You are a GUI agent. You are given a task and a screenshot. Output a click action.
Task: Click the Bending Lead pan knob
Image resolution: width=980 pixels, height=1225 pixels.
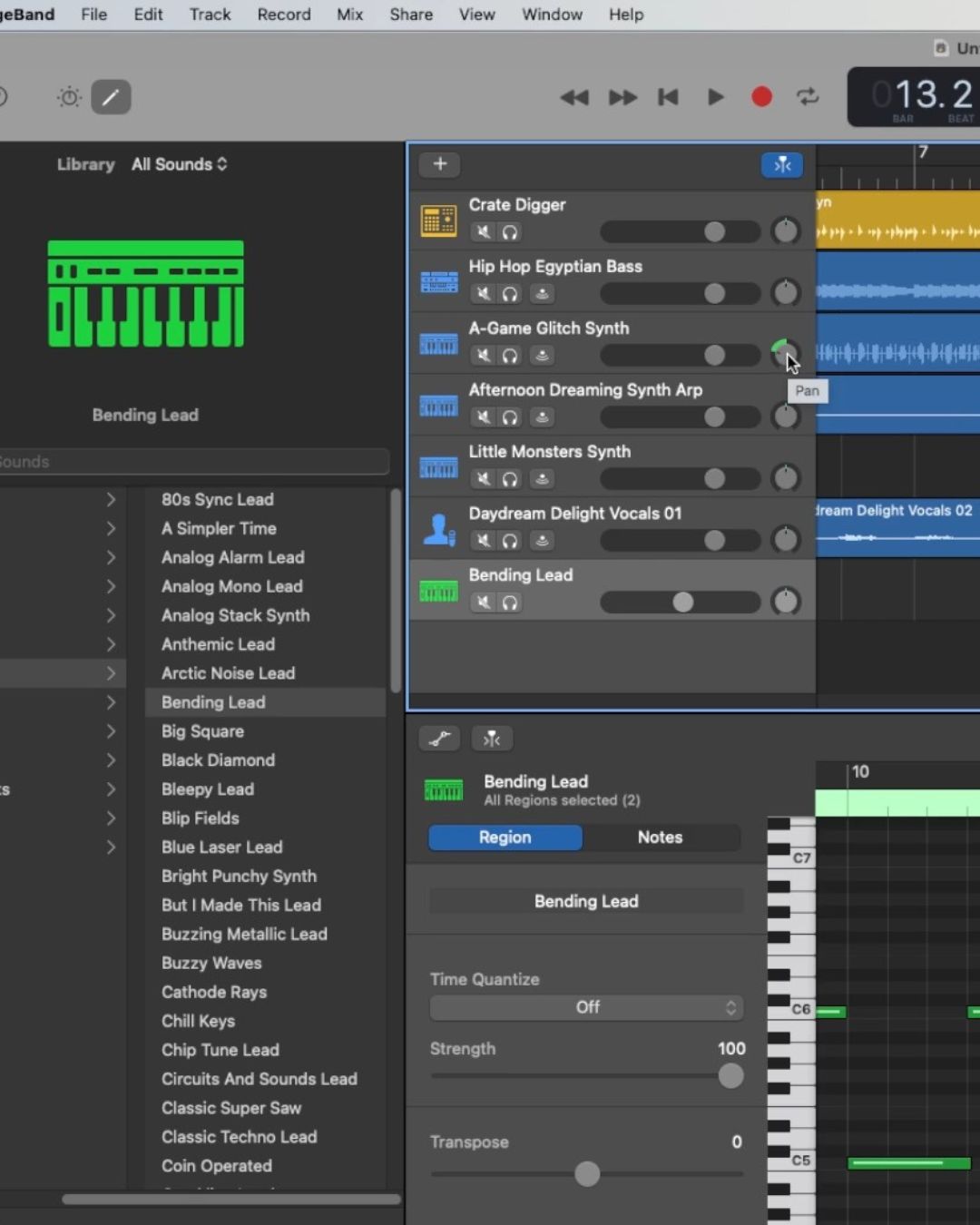[x=786, y=602]
